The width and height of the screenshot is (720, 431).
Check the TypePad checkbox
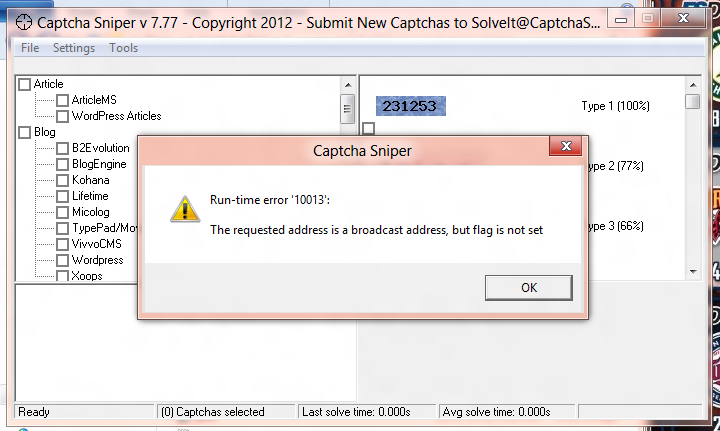[62, 229]
